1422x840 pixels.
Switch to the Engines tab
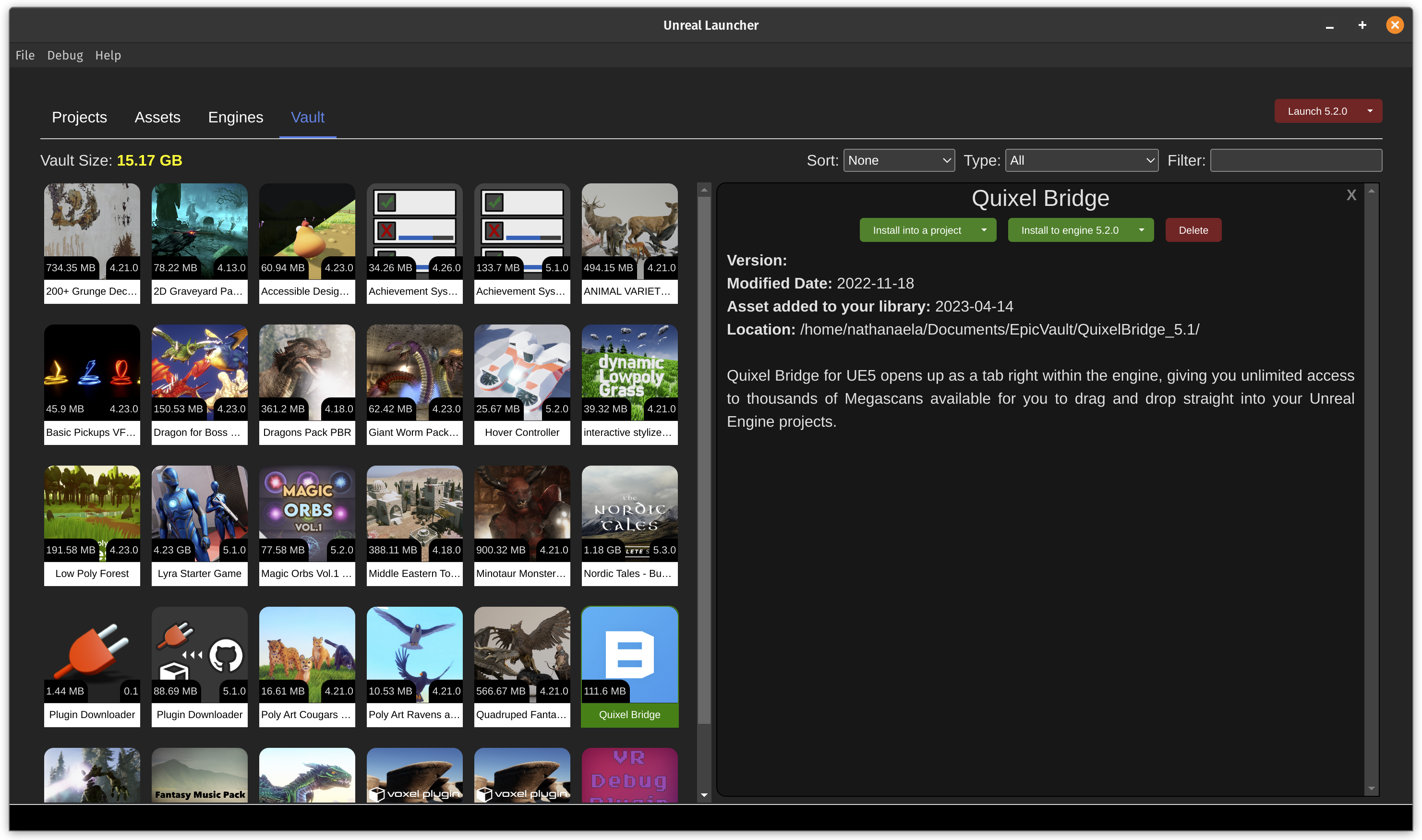tap(236, 117)
